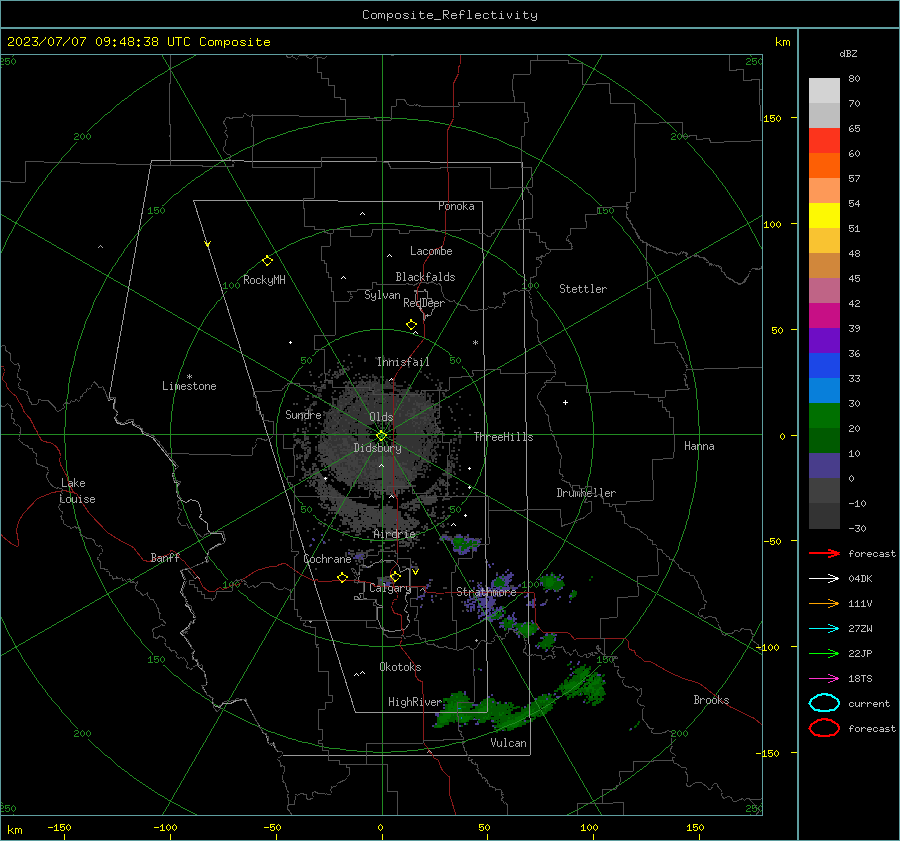The width and height of the screenshot is (900, 841).
Task: Select the yellow diamond marker below Cochrane
Action: (x=342, y=578)
